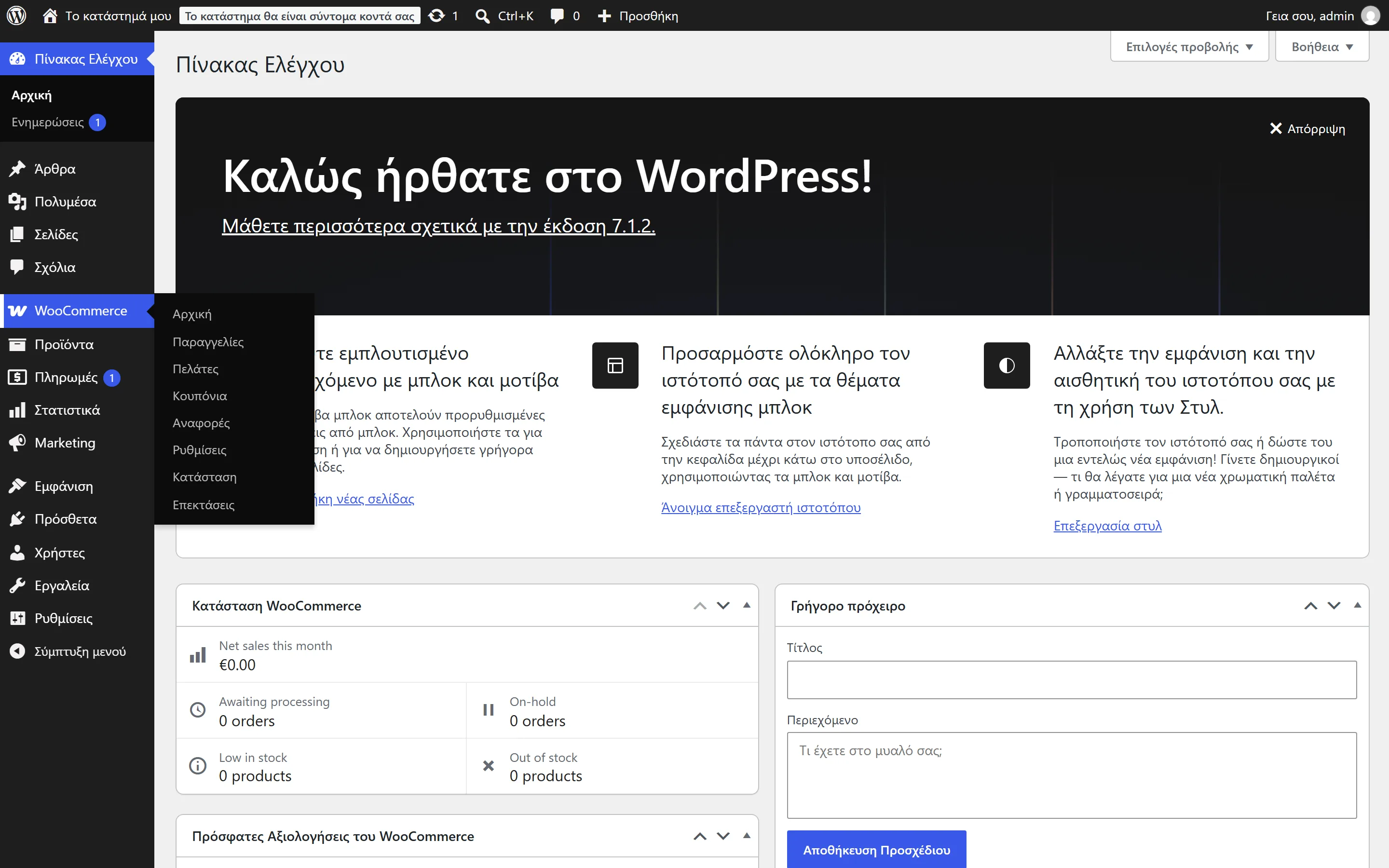This screenshot has width=1389, height=868.
Task: Dismiss the welcome panel with Απόρριψη
Action: [1307, 129]
